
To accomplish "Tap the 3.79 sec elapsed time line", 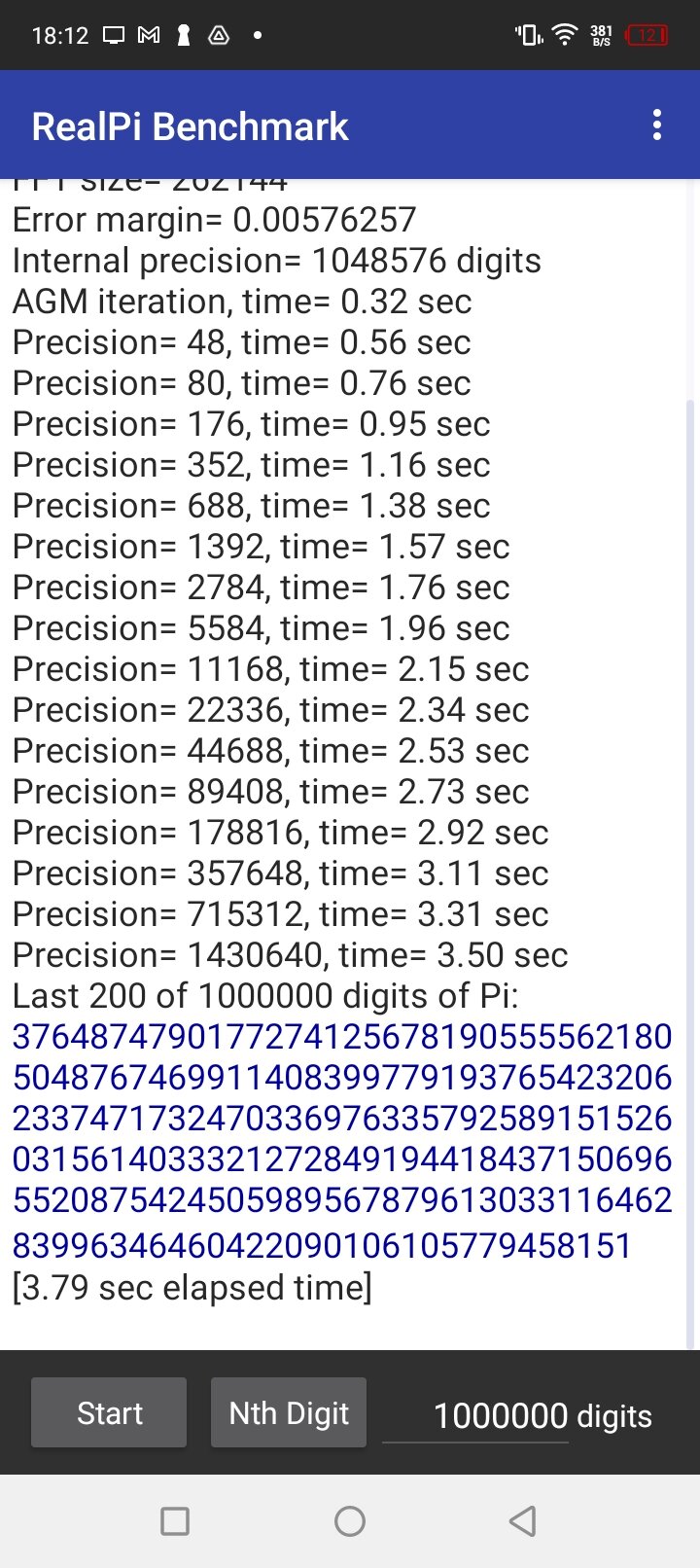I will pos(192,1287).
